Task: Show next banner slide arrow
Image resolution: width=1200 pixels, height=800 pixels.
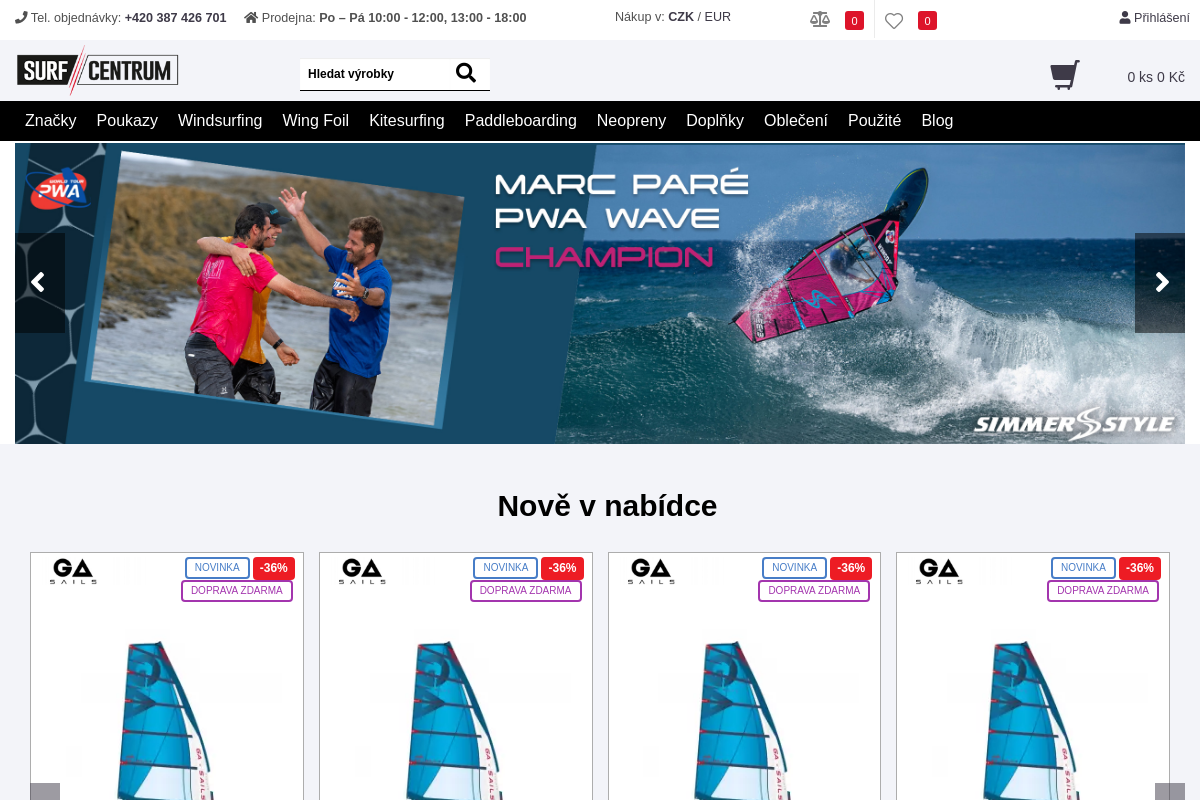Action: (x=1160, y=283)
